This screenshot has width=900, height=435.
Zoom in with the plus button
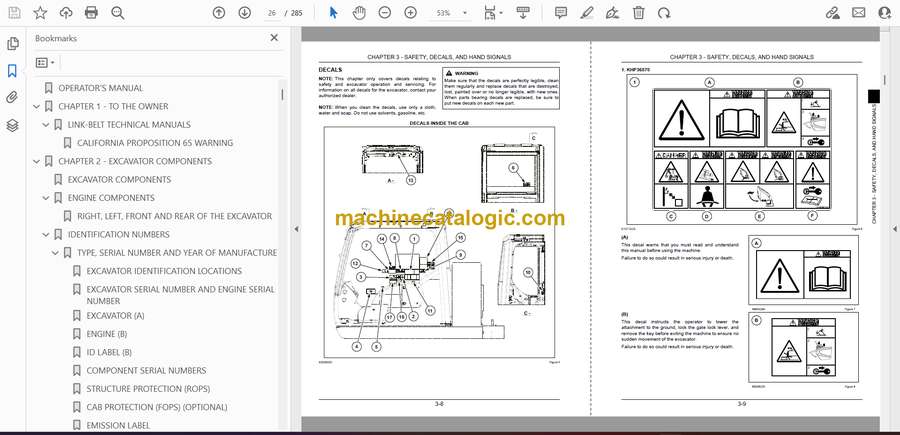pos(410,13)
